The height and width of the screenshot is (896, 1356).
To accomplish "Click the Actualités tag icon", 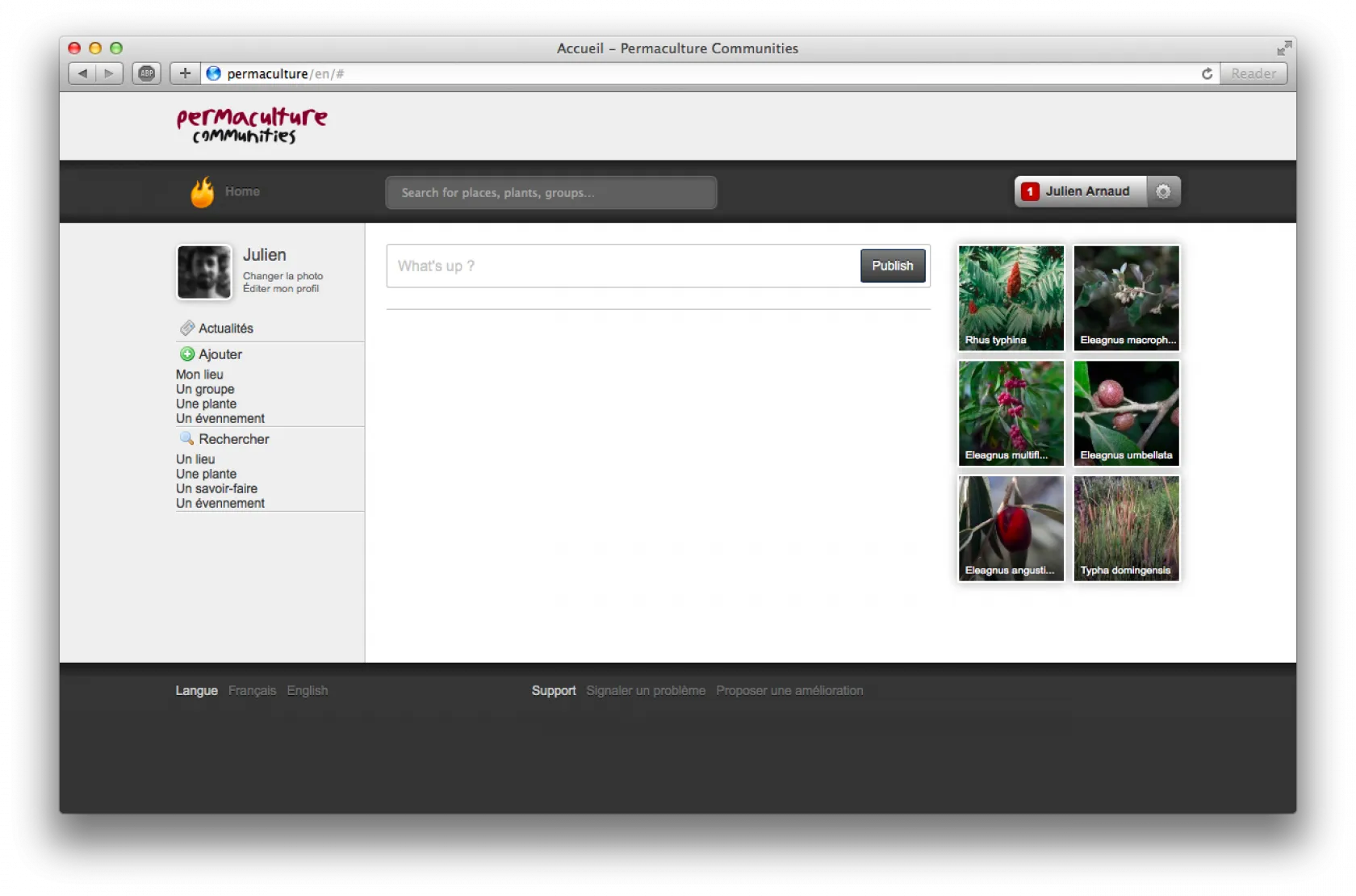I will pos(187,328).
